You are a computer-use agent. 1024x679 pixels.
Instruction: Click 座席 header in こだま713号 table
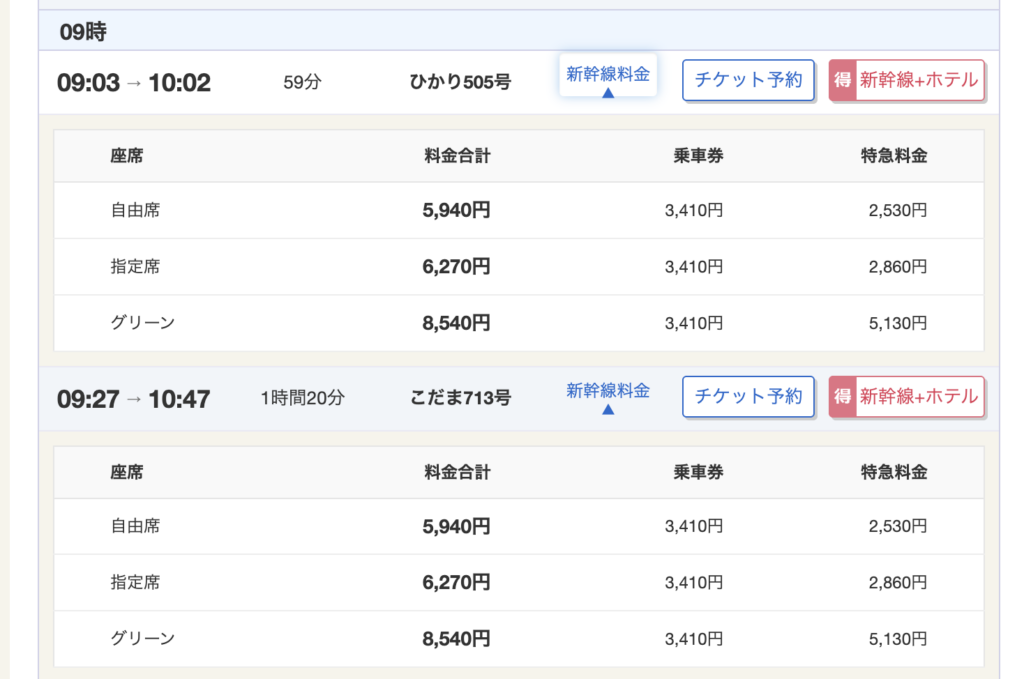coord(127,472)
